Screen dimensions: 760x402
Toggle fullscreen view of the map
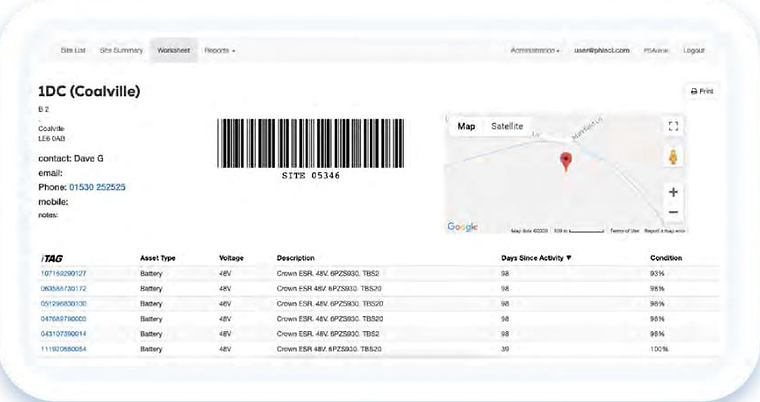click(x=673, y=126)
